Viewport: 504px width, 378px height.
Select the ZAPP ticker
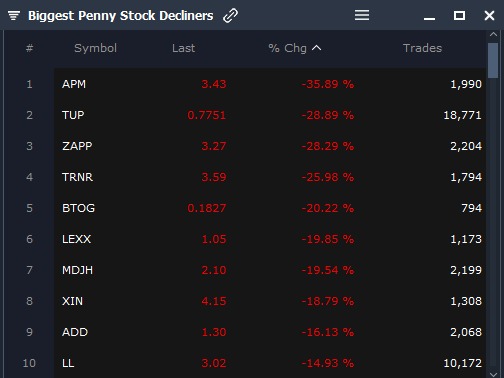point(77,146)
